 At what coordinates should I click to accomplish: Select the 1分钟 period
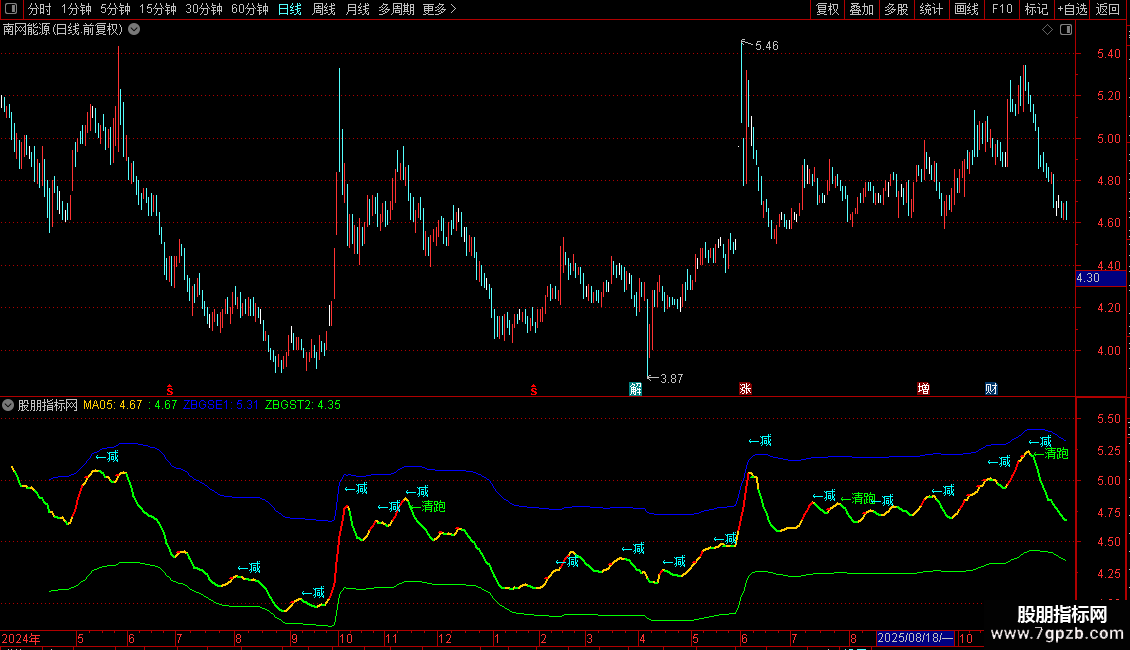point(76,9)
